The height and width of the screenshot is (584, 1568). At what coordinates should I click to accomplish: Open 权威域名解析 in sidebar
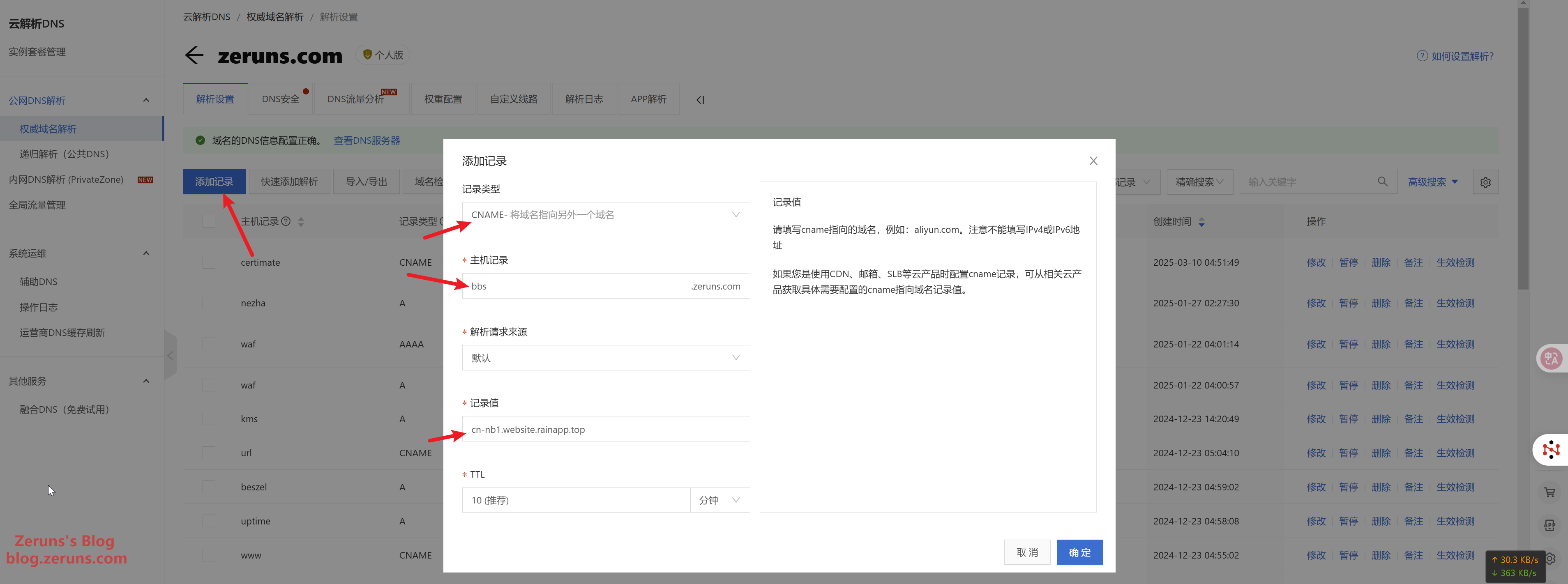click(48, 129)
